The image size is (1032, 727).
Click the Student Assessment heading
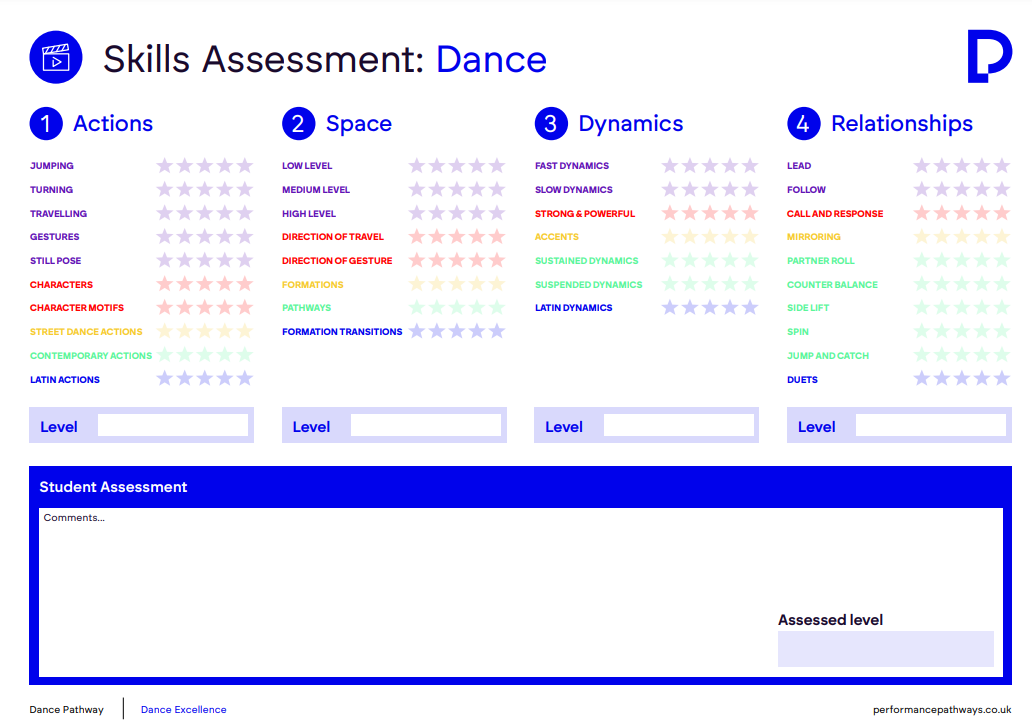coord(113,487)
